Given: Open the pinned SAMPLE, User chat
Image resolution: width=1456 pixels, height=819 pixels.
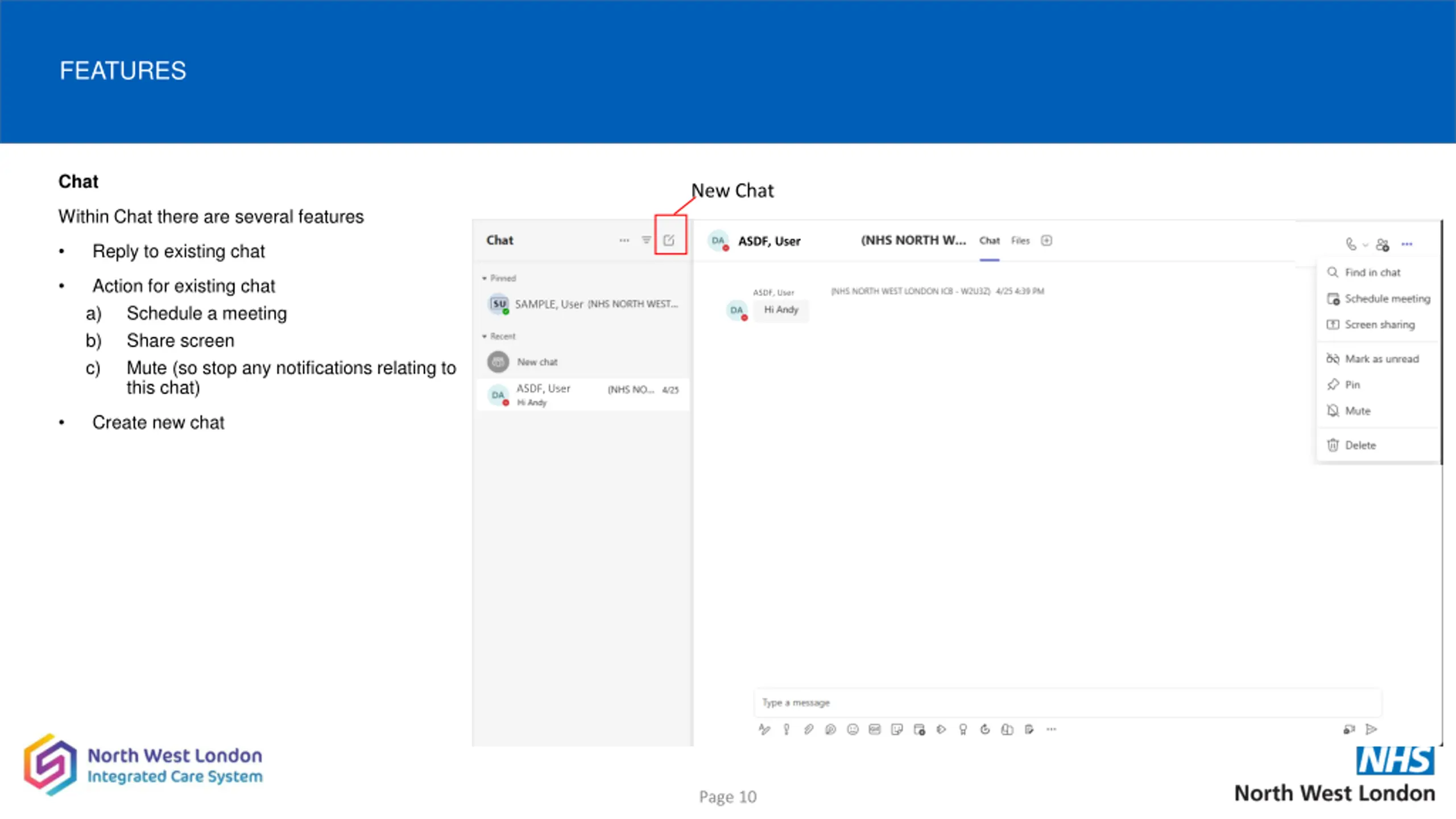Looking at the screenshot, I should [x=583, y=304].
